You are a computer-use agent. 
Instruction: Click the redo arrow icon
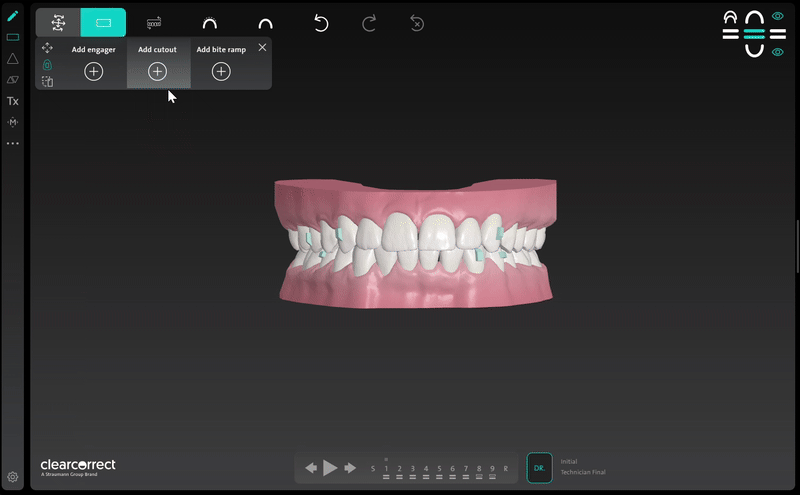tap(369, 23)
